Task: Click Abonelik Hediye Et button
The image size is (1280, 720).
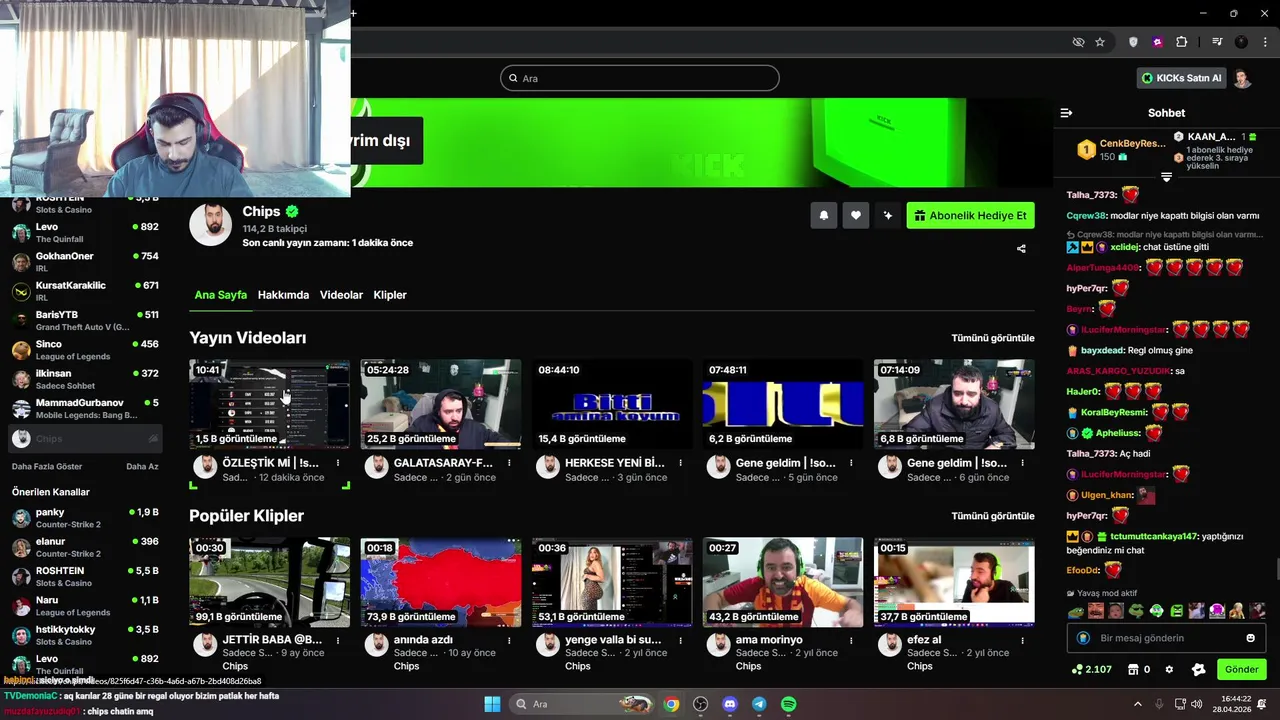Action: [970, 215]
